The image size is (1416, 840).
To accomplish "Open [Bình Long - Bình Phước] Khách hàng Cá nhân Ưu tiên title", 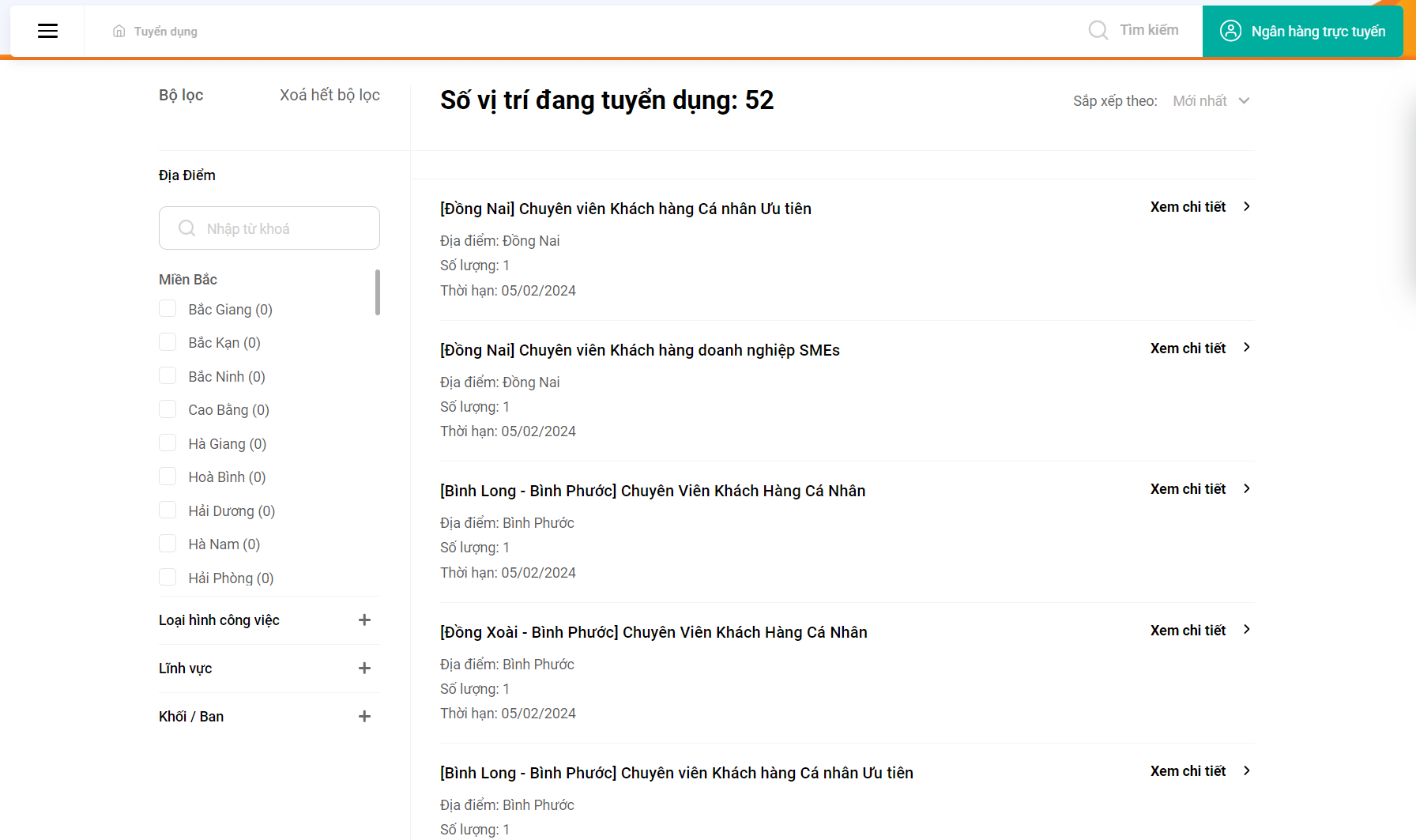I will tap(676, 773).
